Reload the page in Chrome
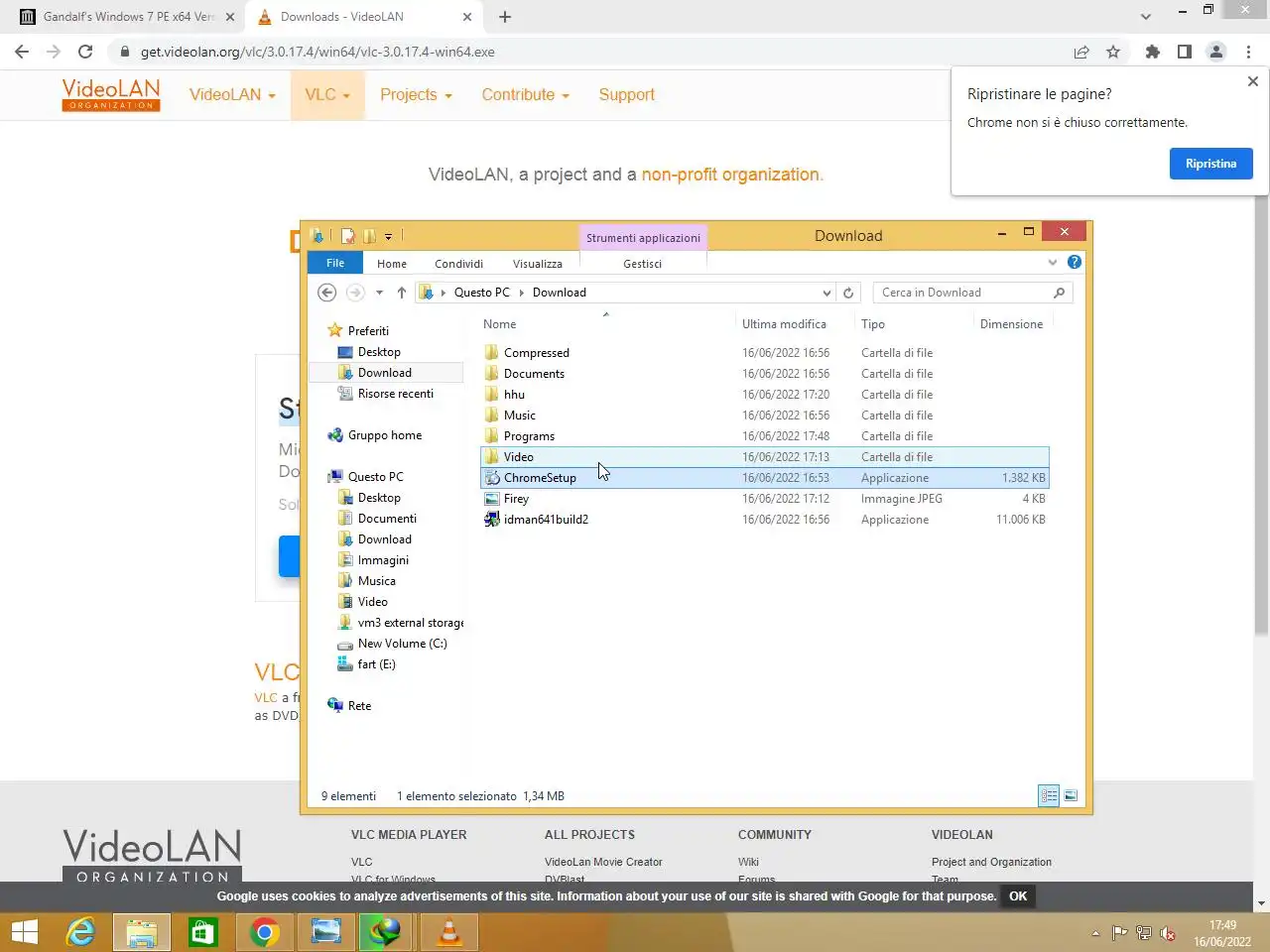 click(85, 52)
